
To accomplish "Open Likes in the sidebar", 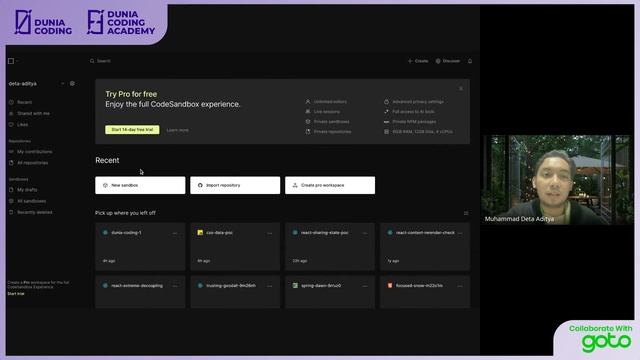I will [x=22, y=124].
